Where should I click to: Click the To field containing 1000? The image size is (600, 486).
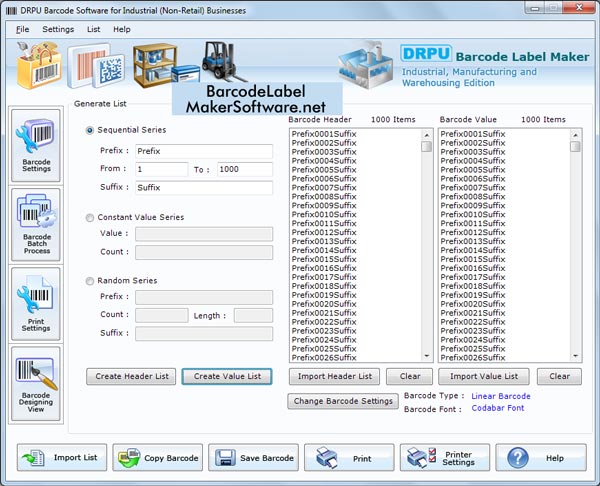click(245, 170)
